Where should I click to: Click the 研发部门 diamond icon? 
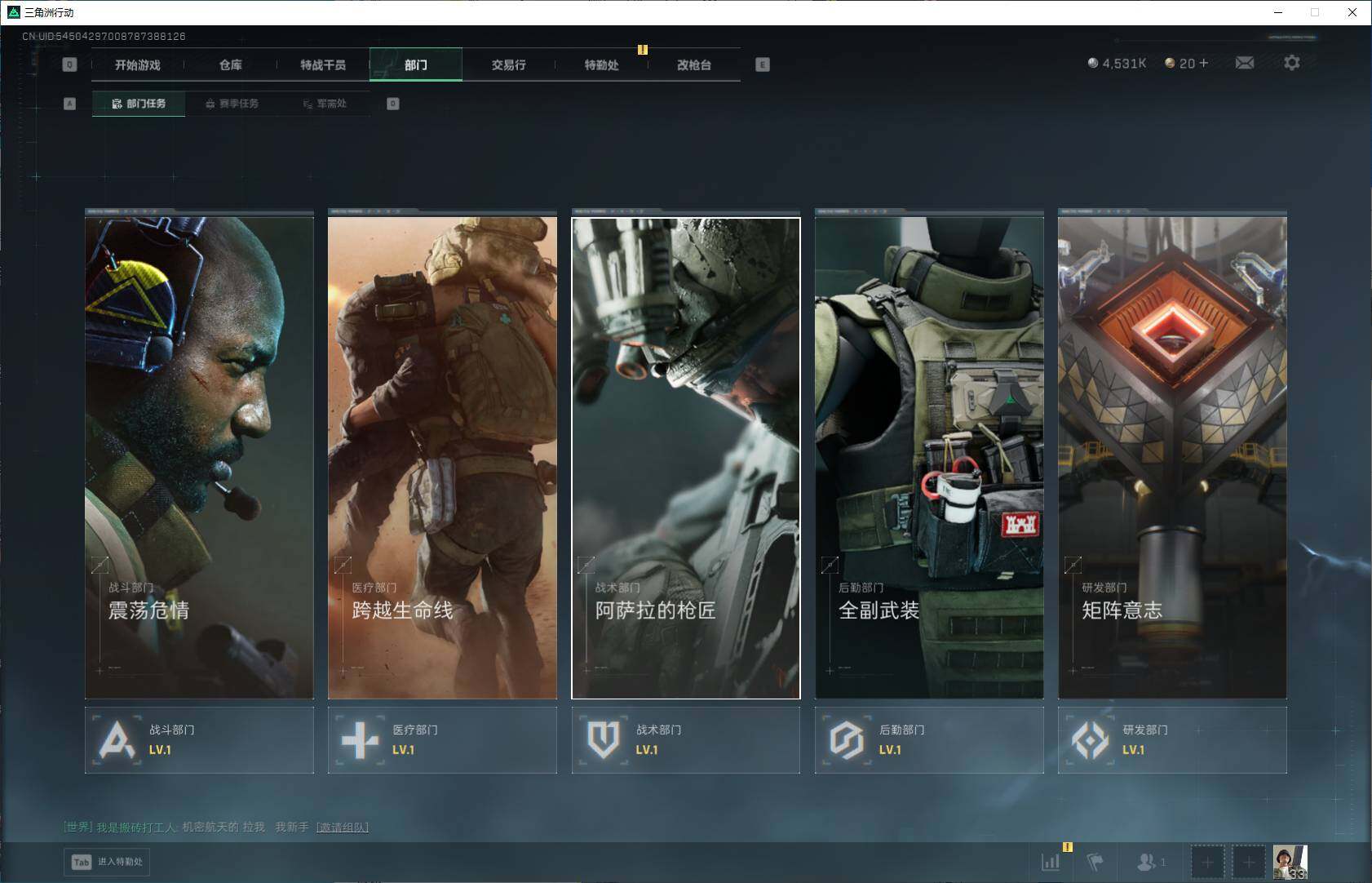pyautogui.click(x=1090, y=740)
